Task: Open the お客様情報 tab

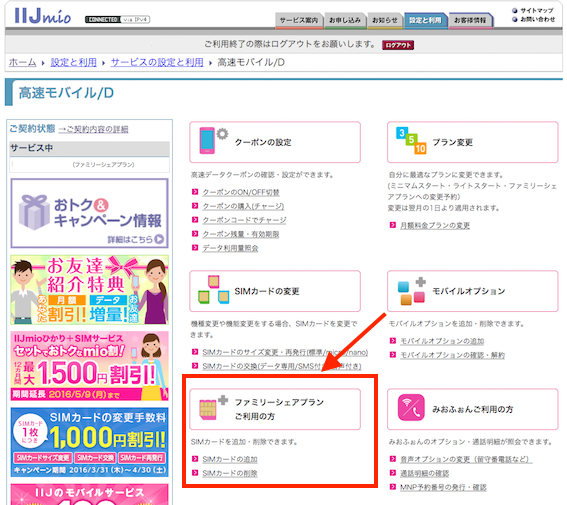Action: click(x=470, y=20)
